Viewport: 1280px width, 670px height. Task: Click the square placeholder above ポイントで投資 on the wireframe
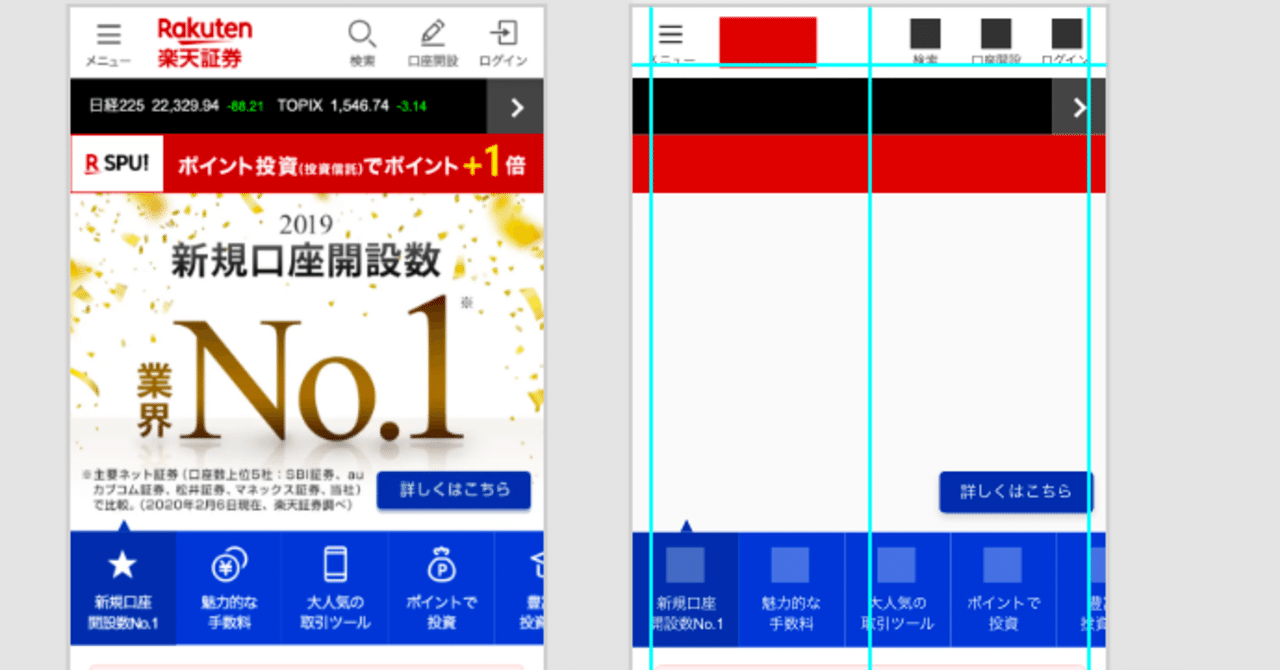click(1003, 565)
